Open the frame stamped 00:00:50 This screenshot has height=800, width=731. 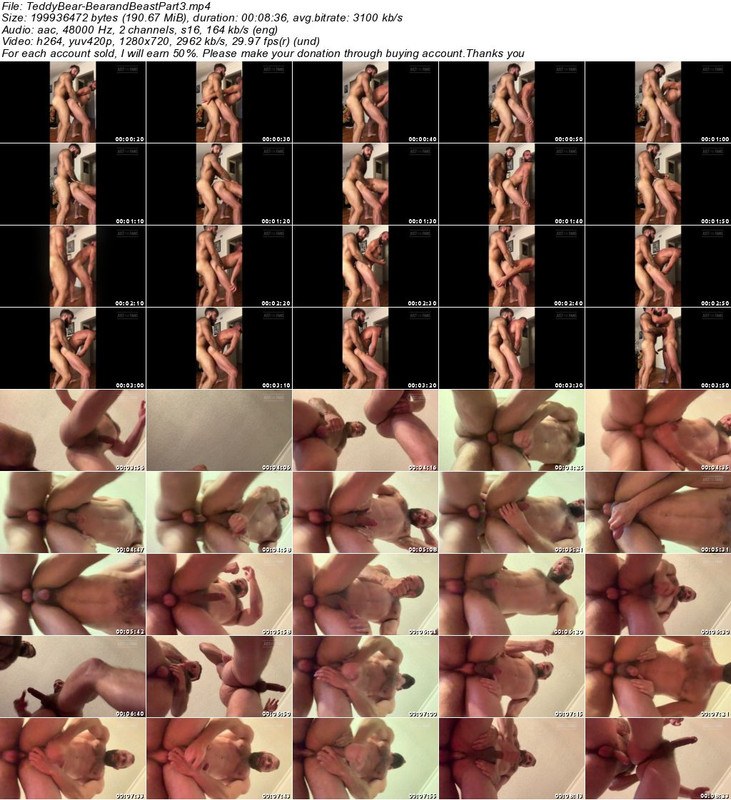[511, 101]
